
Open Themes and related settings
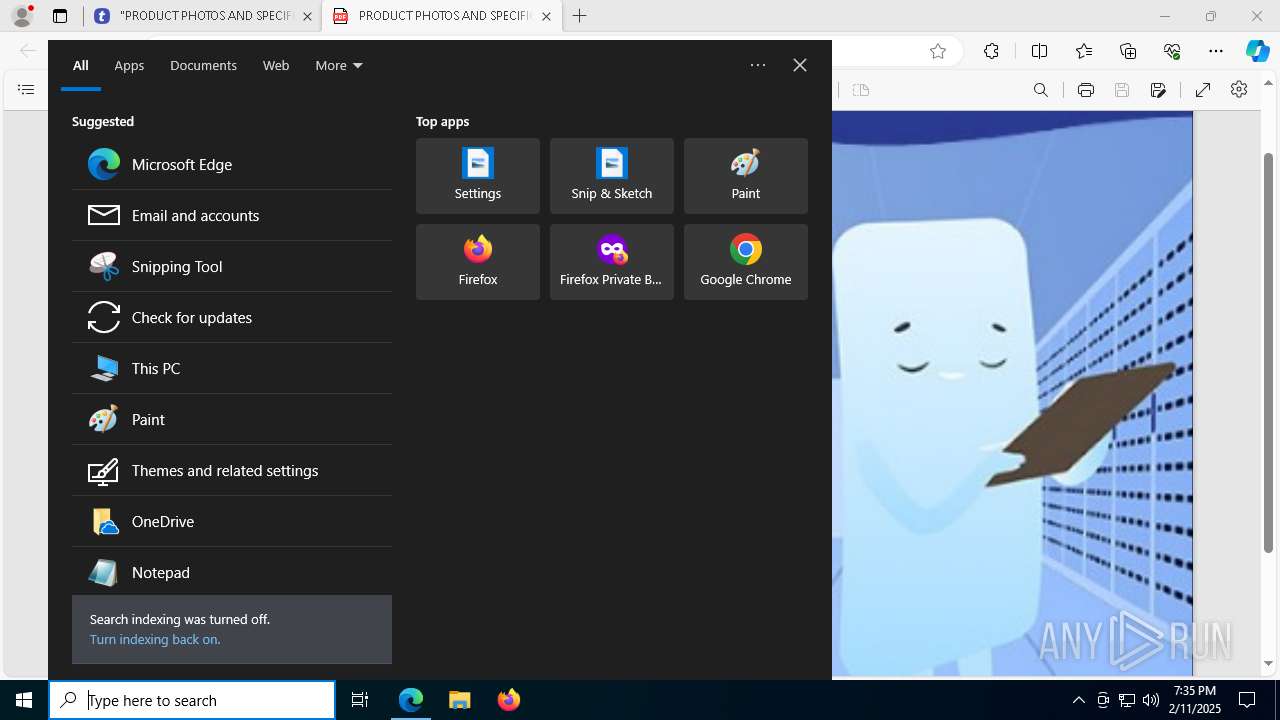pos(232,470)
